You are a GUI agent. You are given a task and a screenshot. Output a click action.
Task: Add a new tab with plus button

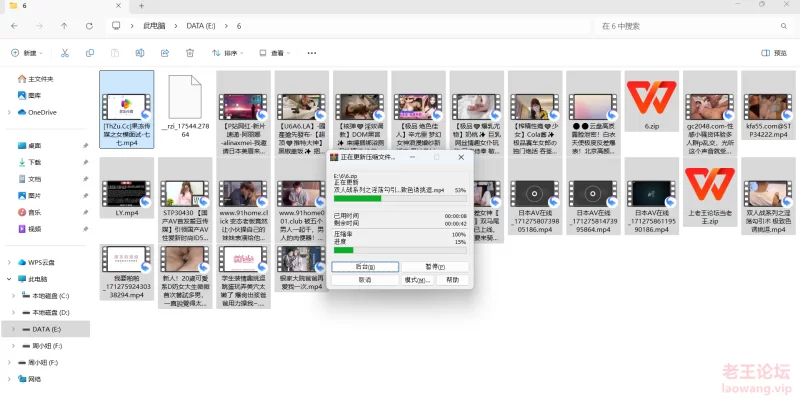coord(141,6)
